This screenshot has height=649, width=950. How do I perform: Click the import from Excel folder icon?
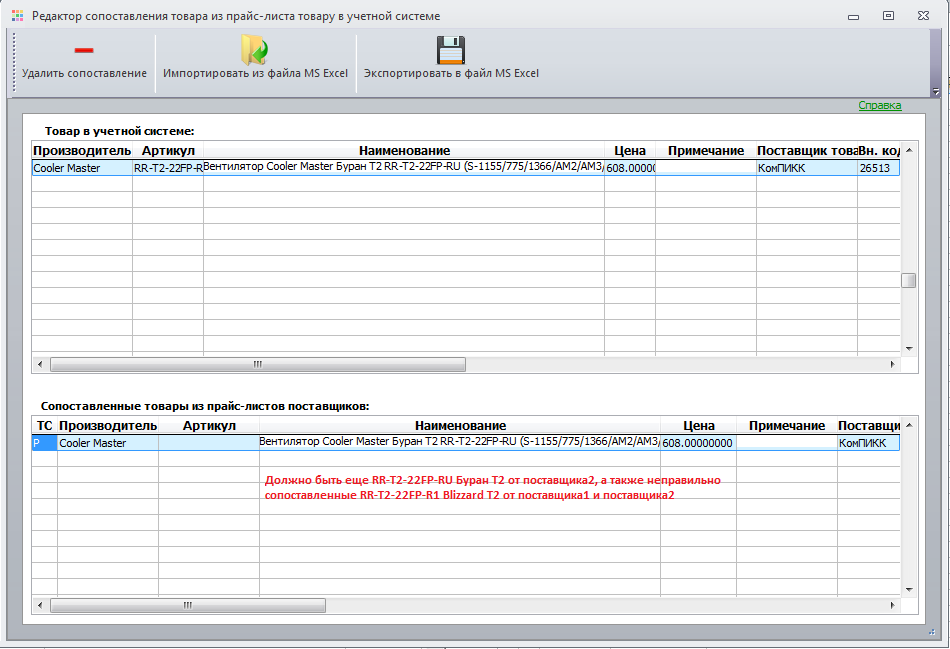tap(254, 50)
